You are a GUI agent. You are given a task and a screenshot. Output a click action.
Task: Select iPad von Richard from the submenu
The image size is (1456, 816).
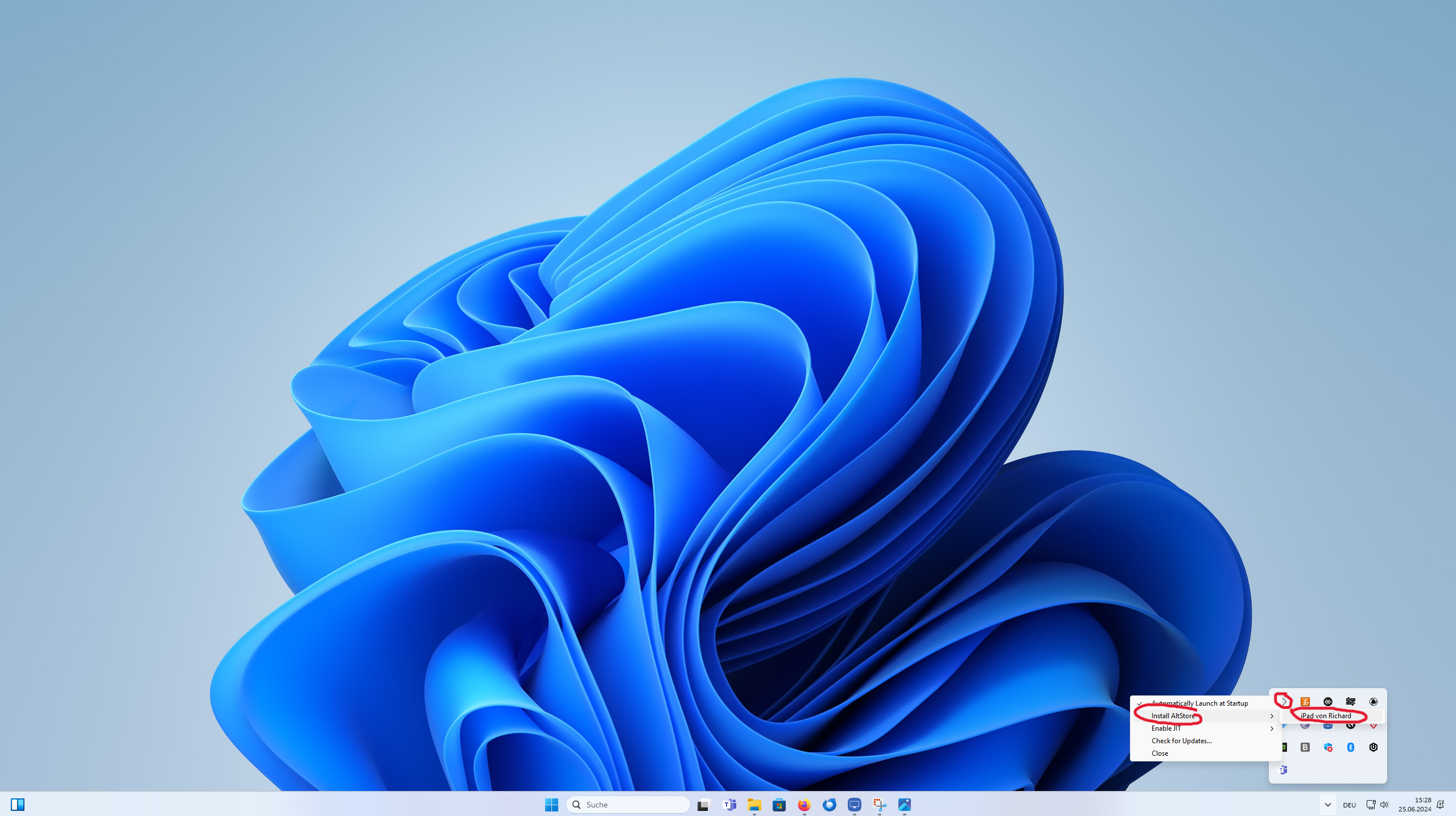click(x=1326, y=716)
